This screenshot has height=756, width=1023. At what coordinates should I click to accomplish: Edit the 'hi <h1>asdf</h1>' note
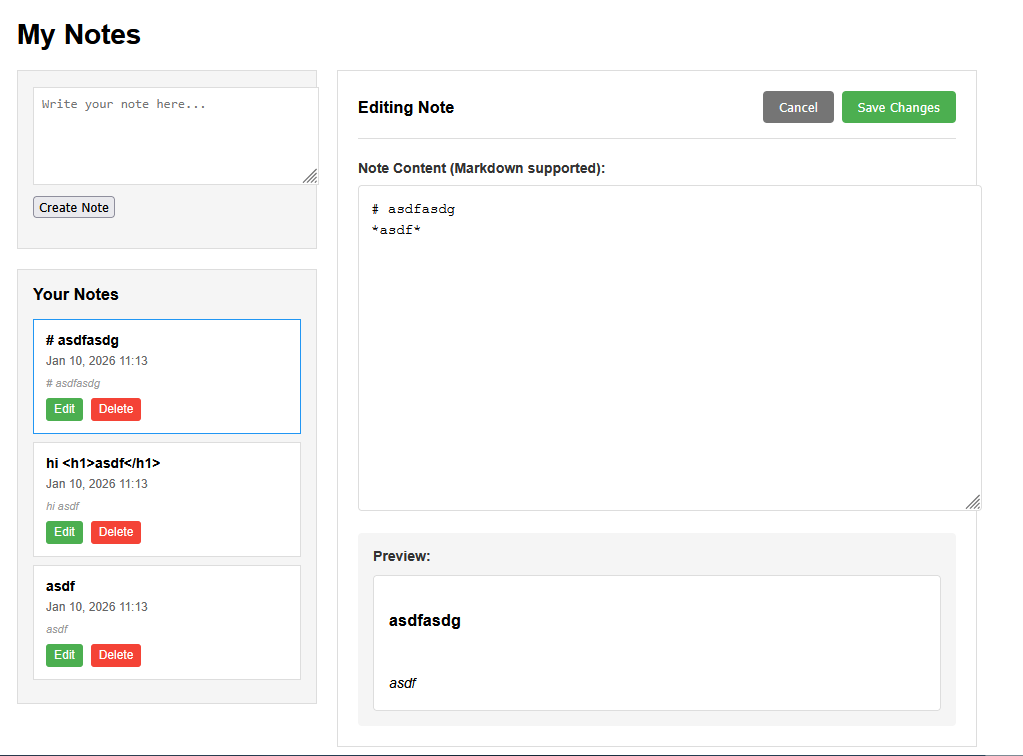click(x=64, y=532)
